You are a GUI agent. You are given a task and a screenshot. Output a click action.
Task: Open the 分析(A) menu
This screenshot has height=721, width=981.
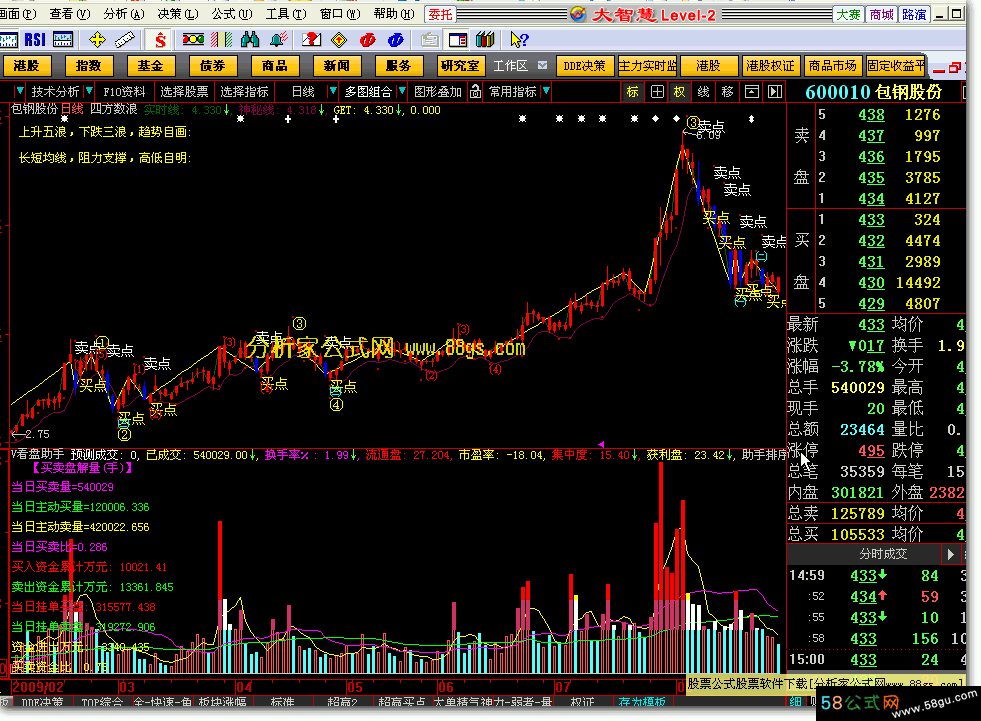click(x=124, y=14)
